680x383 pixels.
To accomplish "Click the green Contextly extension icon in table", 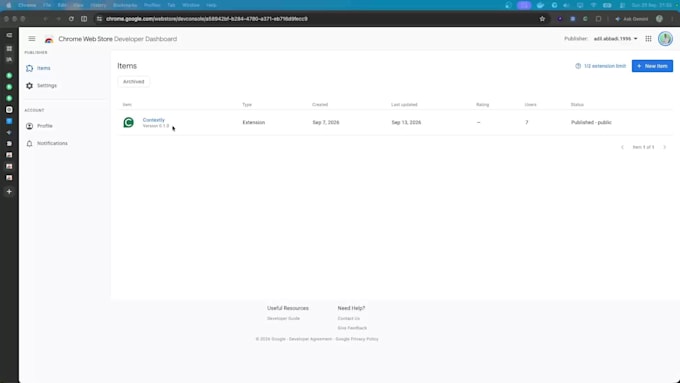I will [x=129, y=122].
